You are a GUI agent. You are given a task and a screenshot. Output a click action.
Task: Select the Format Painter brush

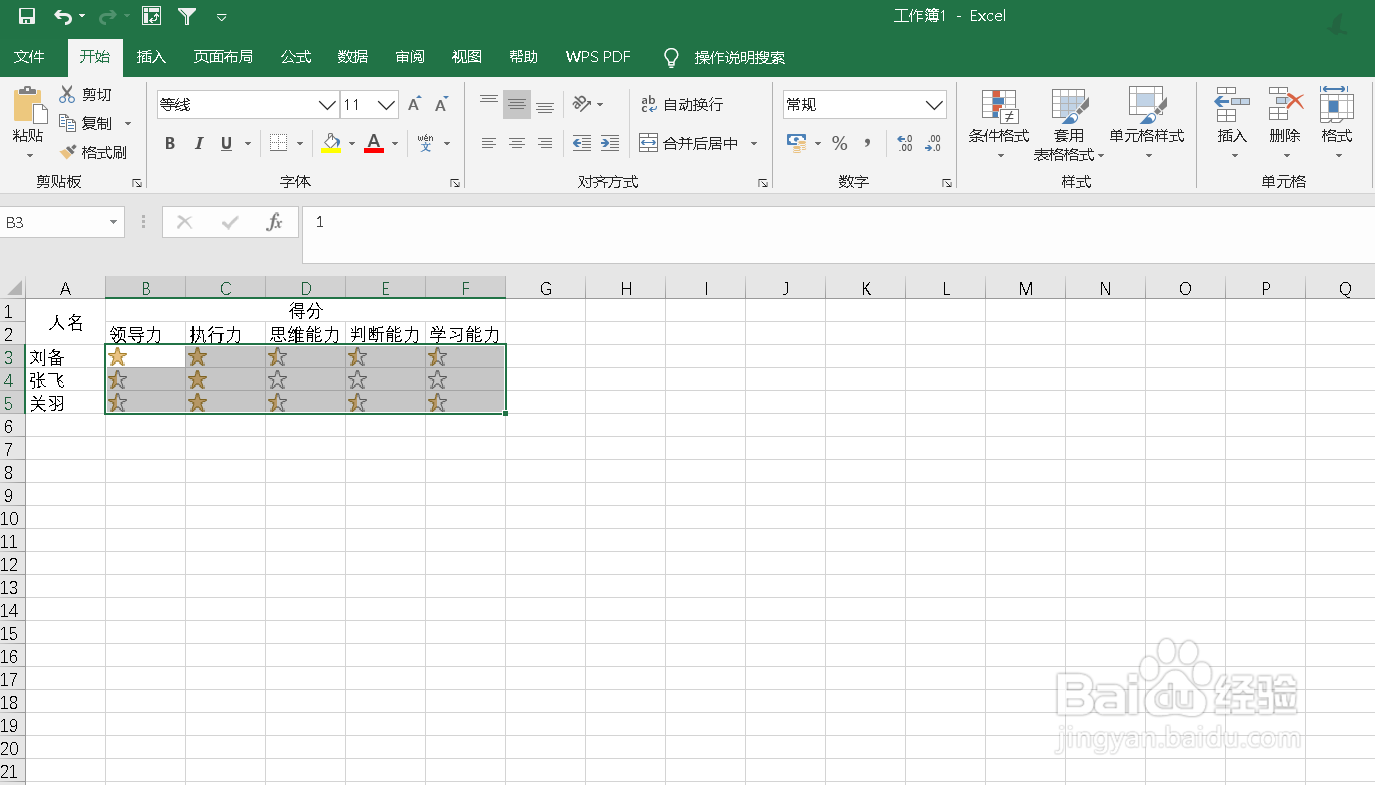pos(93,152)
